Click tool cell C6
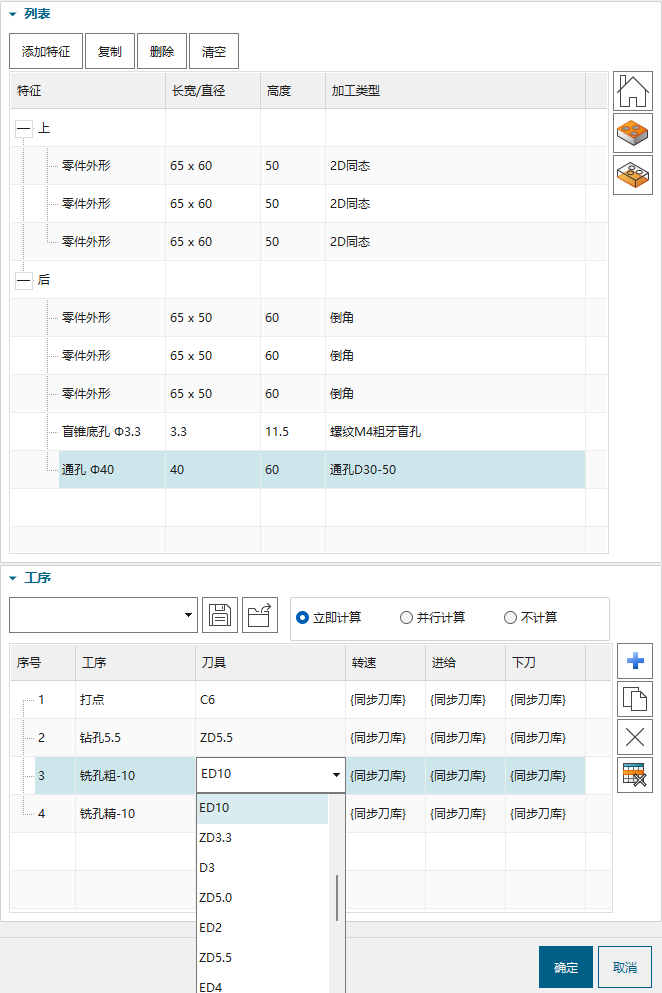 point(271,700)
